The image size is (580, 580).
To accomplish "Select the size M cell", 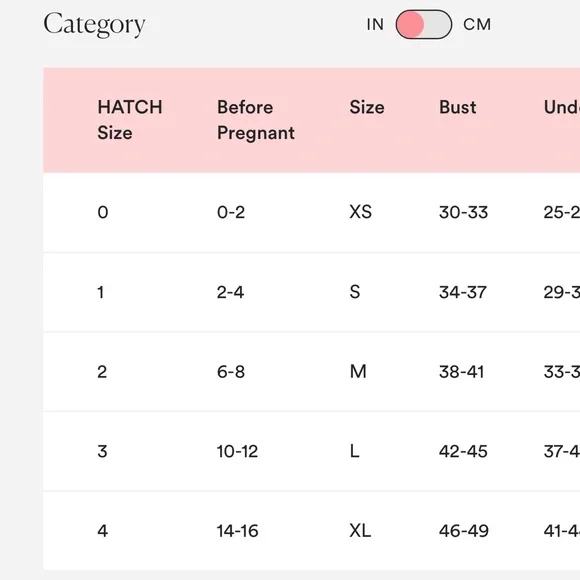I will click(358, 372).
